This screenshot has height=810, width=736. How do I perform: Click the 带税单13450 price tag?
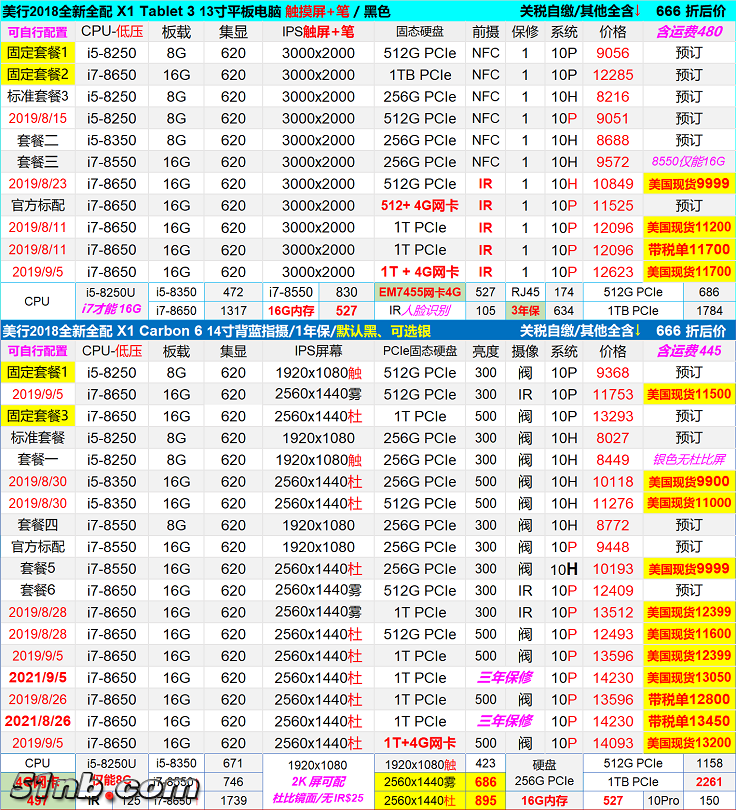pyautogui.click(x=688, y=721)
